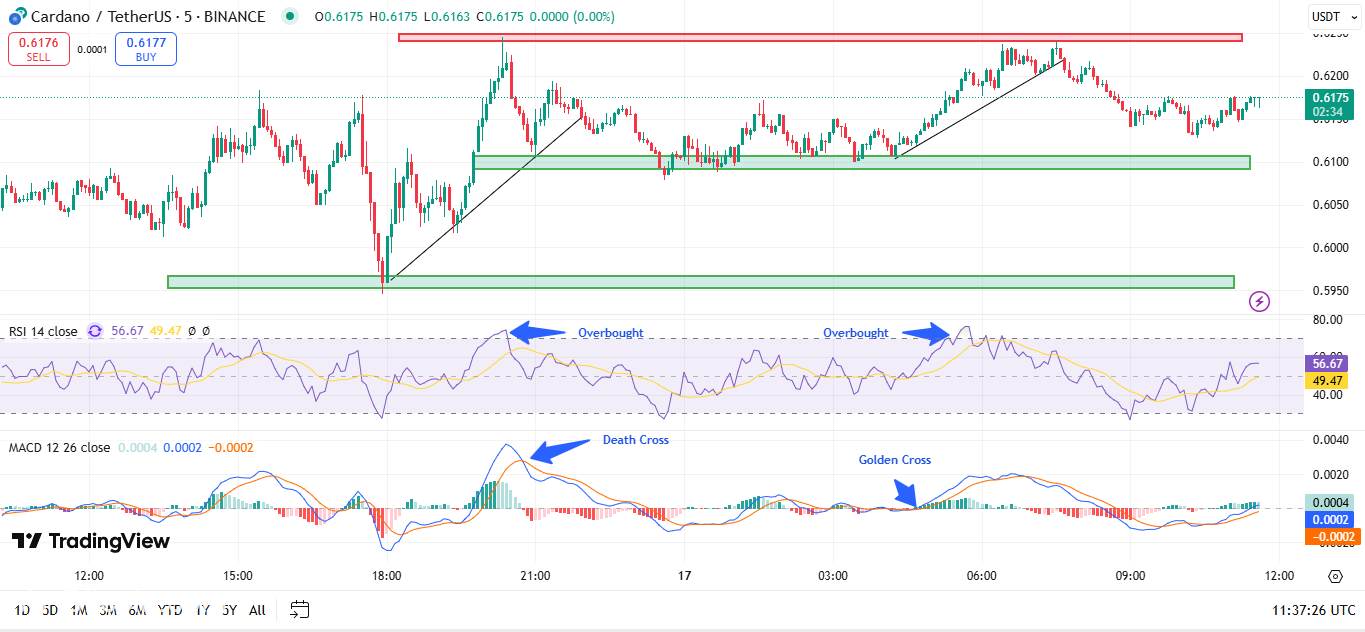
Task: Open chart settings target icon near time axis
Action: pyautogui.click(x=1335, y=576)
